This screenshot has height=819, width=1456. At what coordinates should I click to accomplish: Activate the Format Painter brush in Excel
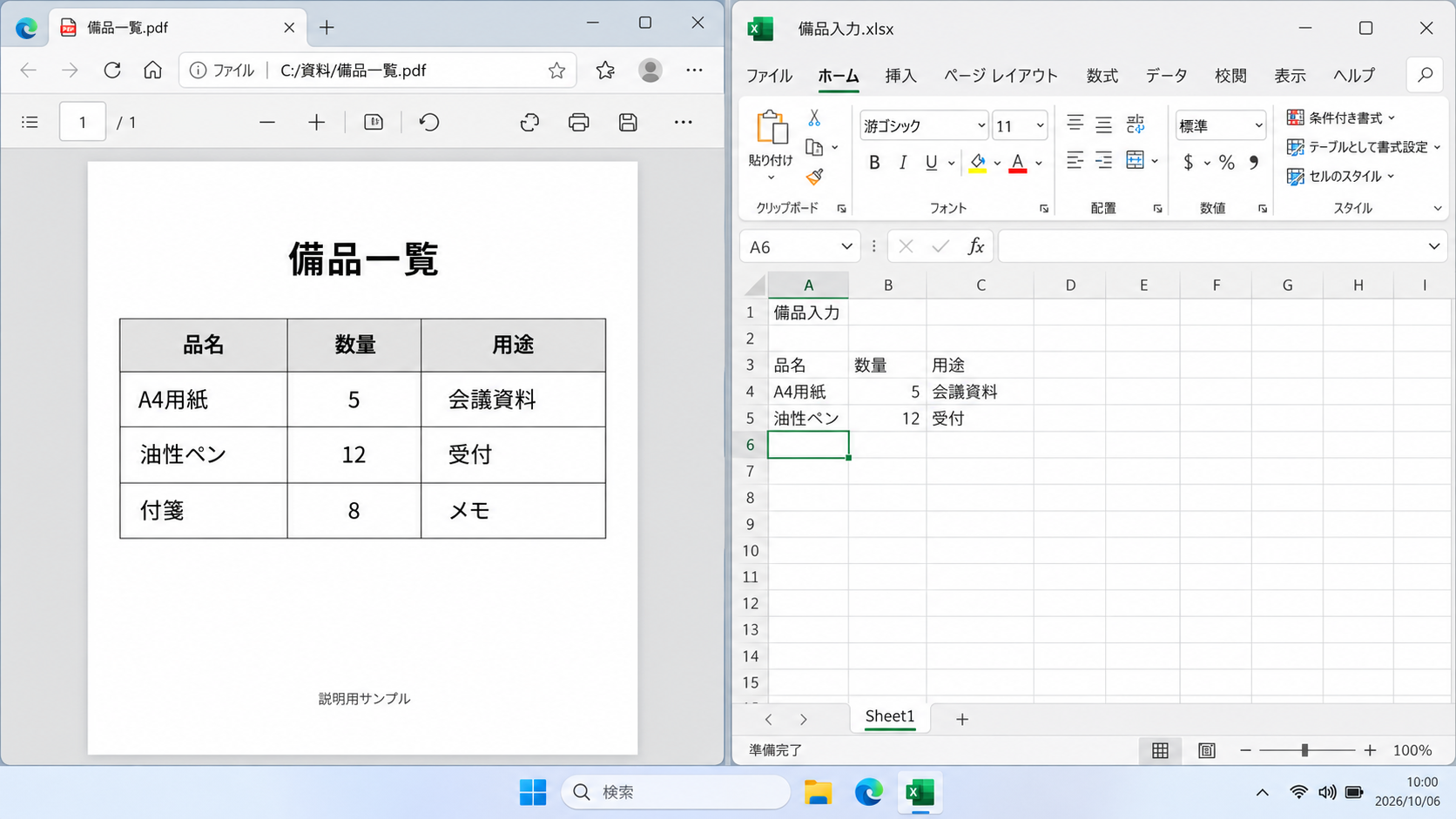[814, 177]
